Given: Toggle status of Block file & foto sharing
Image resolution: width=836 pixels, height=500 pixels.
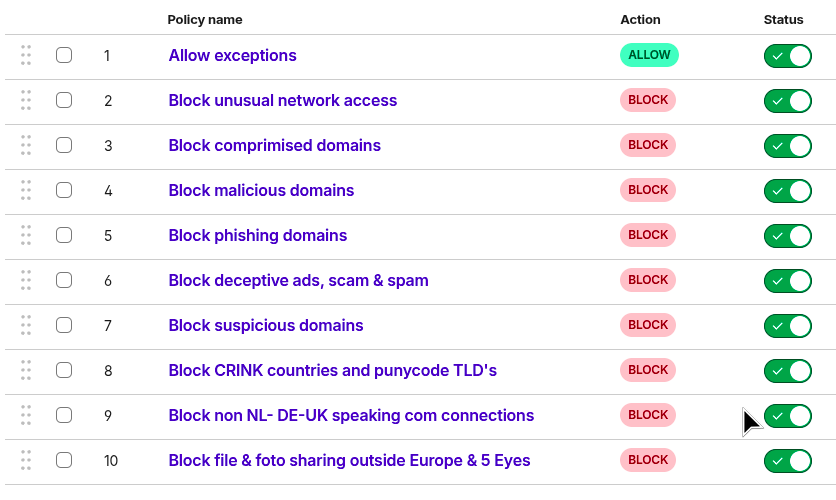Looking at the screenshot, I should point(787,461).
